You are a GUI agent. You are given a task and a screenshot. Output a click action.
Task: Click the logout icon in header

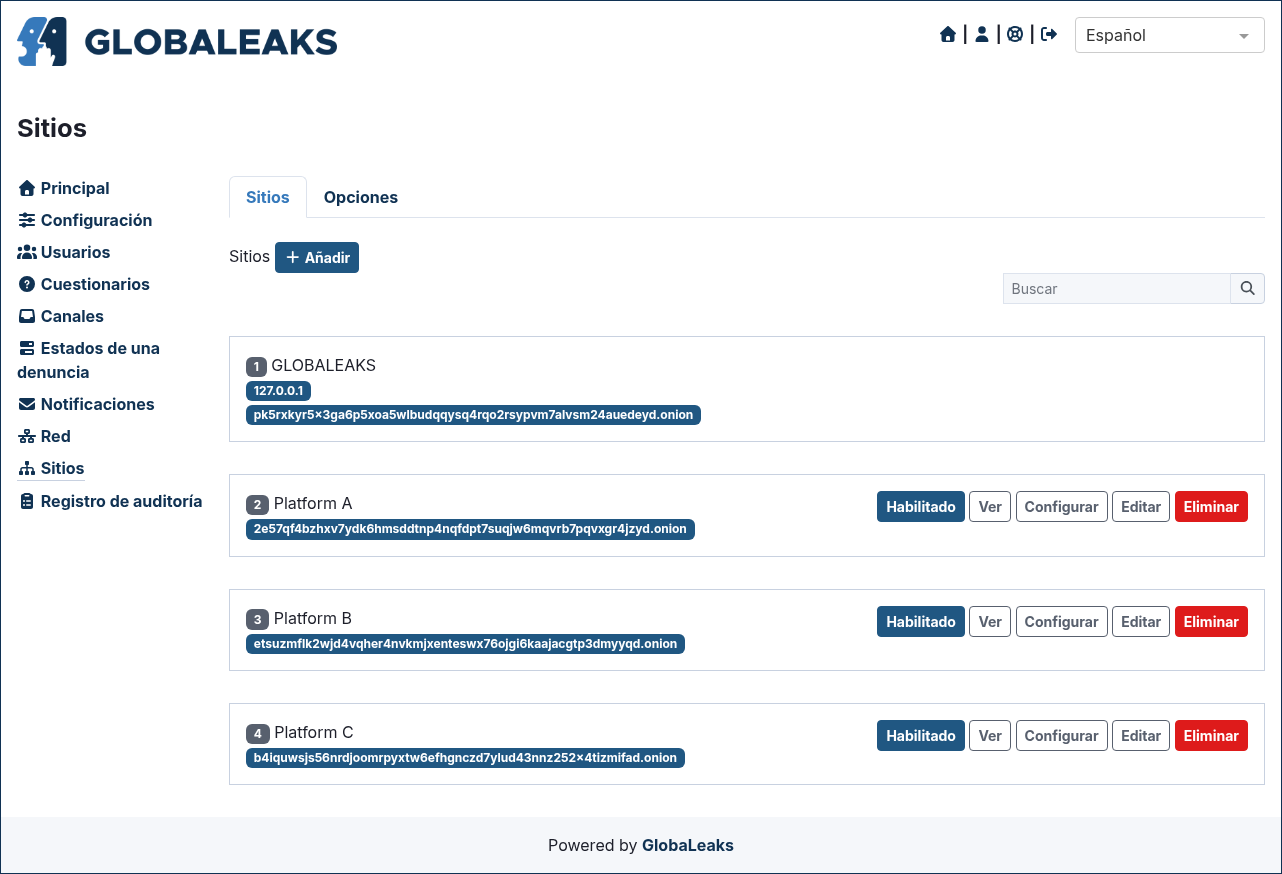[1049, 35]
